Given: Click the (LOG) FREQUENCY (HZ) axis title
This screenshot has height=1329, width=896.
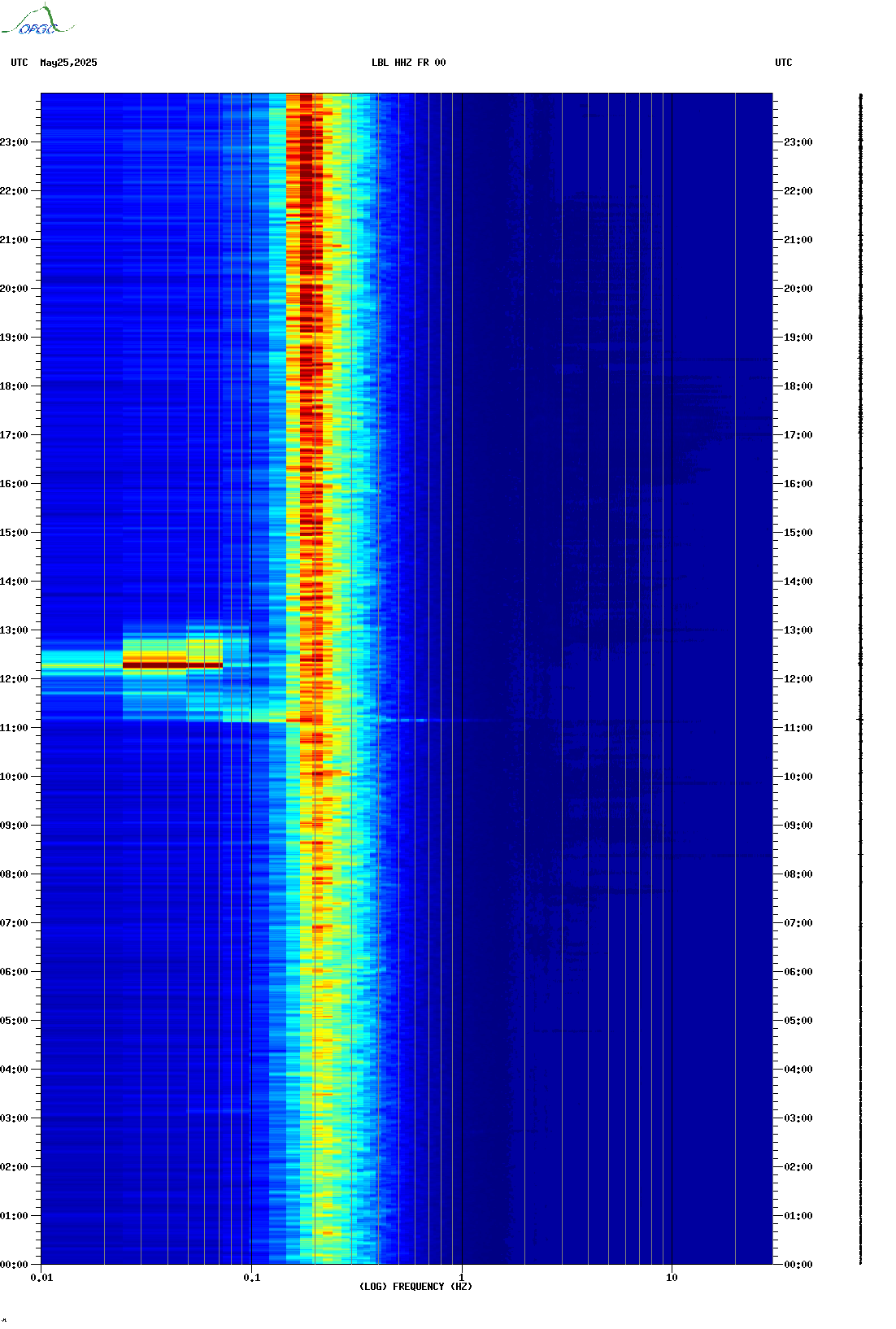Looking at the screenshot, I should coord(415,1287).
